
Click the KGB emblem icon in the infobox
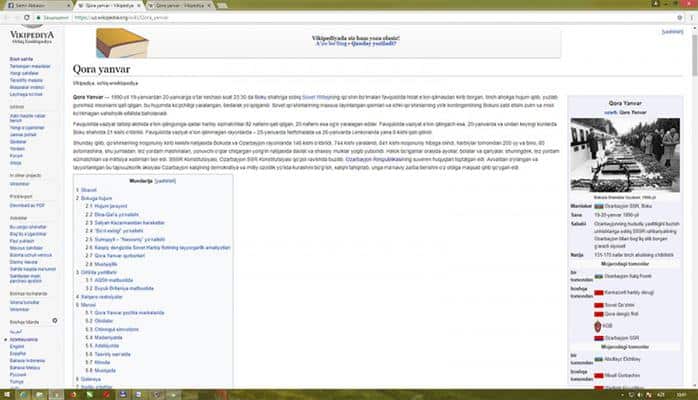pos(597,325)
